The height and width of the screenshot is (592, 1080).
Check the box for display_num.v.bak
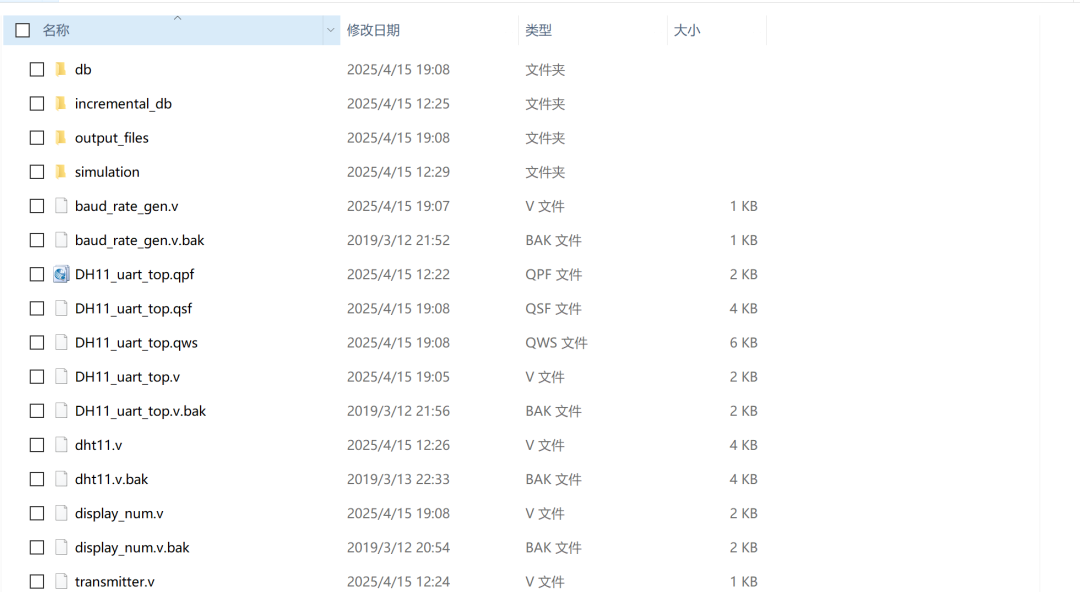pyautogui.click(x=37, y=547)
